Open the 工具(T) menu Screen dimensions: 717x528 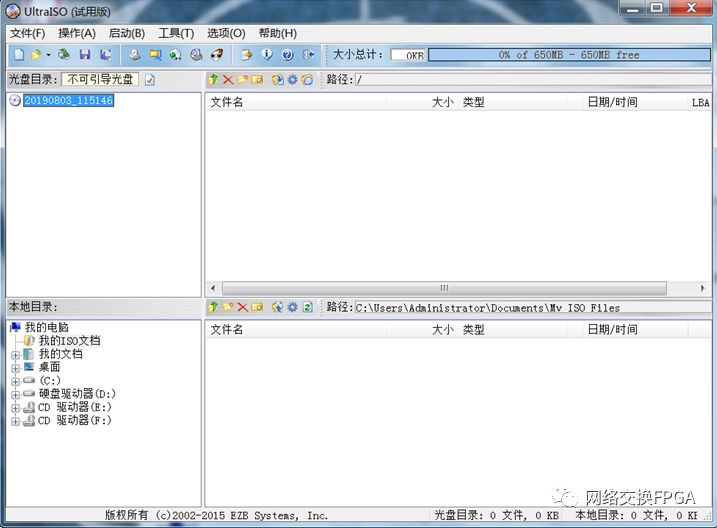176,33
